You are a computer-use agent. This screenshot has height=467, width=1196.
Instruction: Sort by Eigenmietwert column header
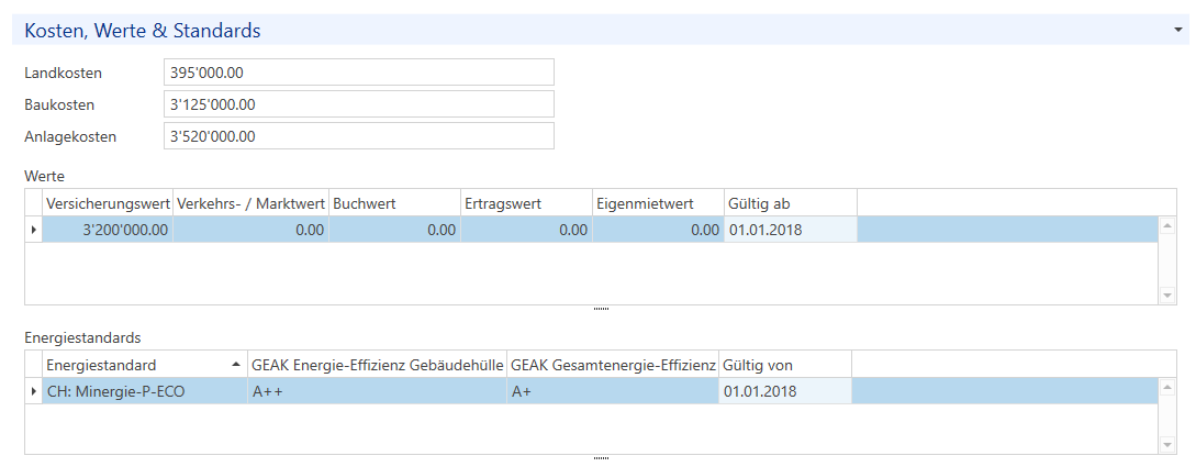click(x=658, y=204)
